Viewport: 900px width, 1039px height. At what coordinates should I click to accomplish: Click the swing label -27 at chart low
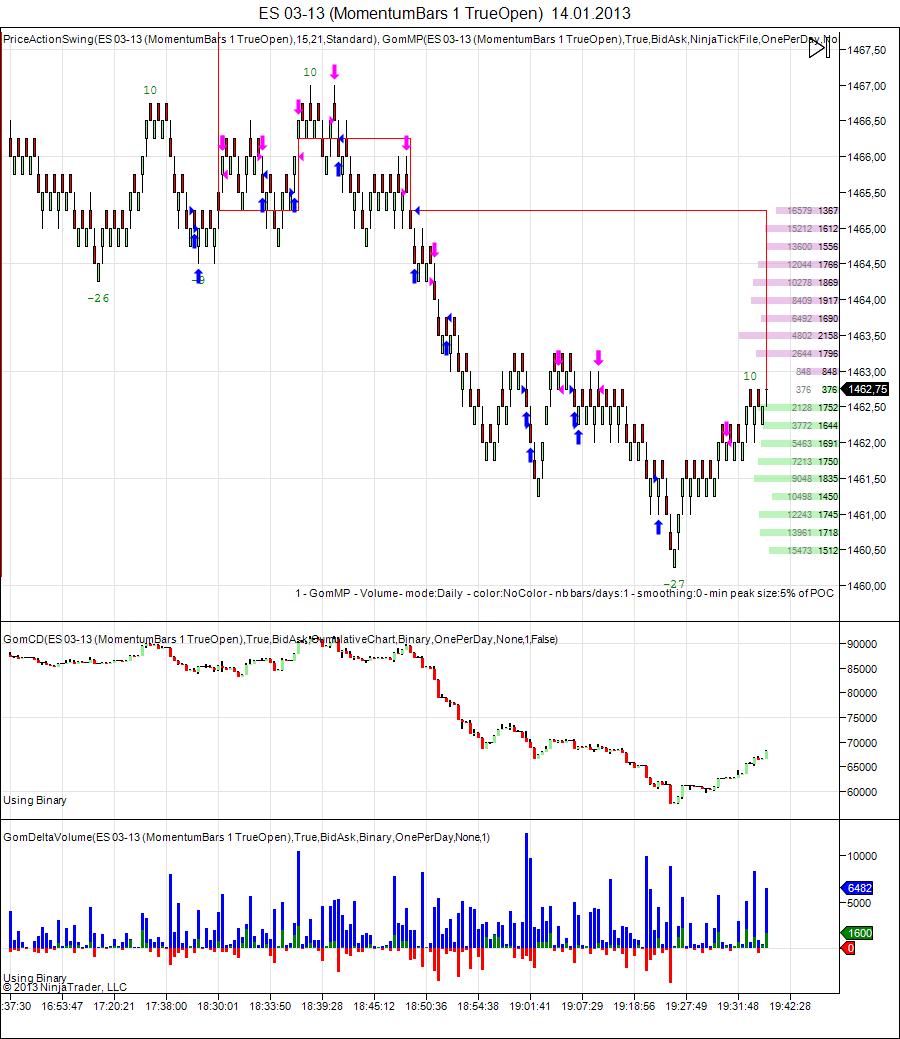[674, 584]
